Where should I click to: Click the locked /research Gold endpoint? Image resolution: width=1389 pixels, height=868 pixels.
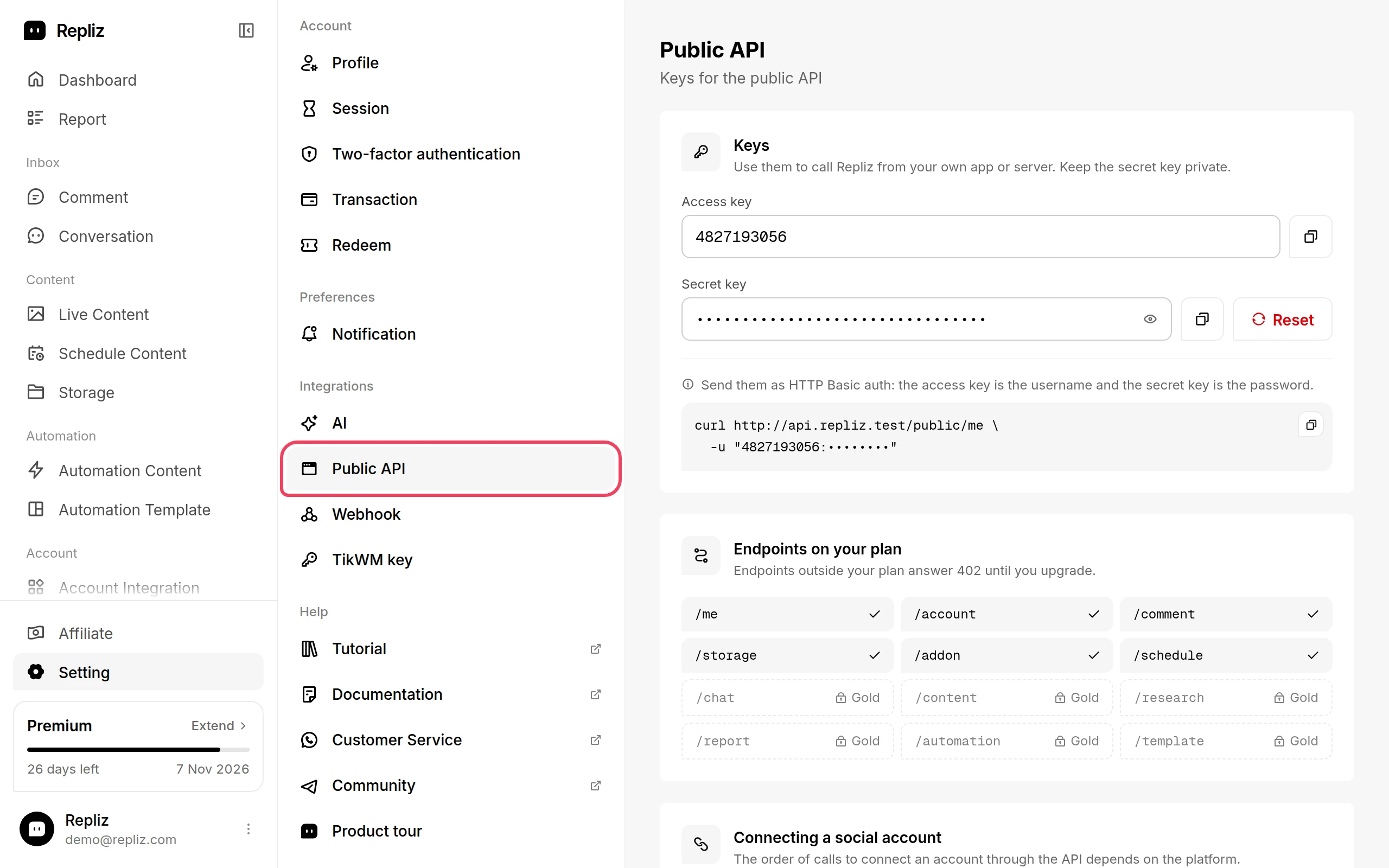[x=1226, y=698]
